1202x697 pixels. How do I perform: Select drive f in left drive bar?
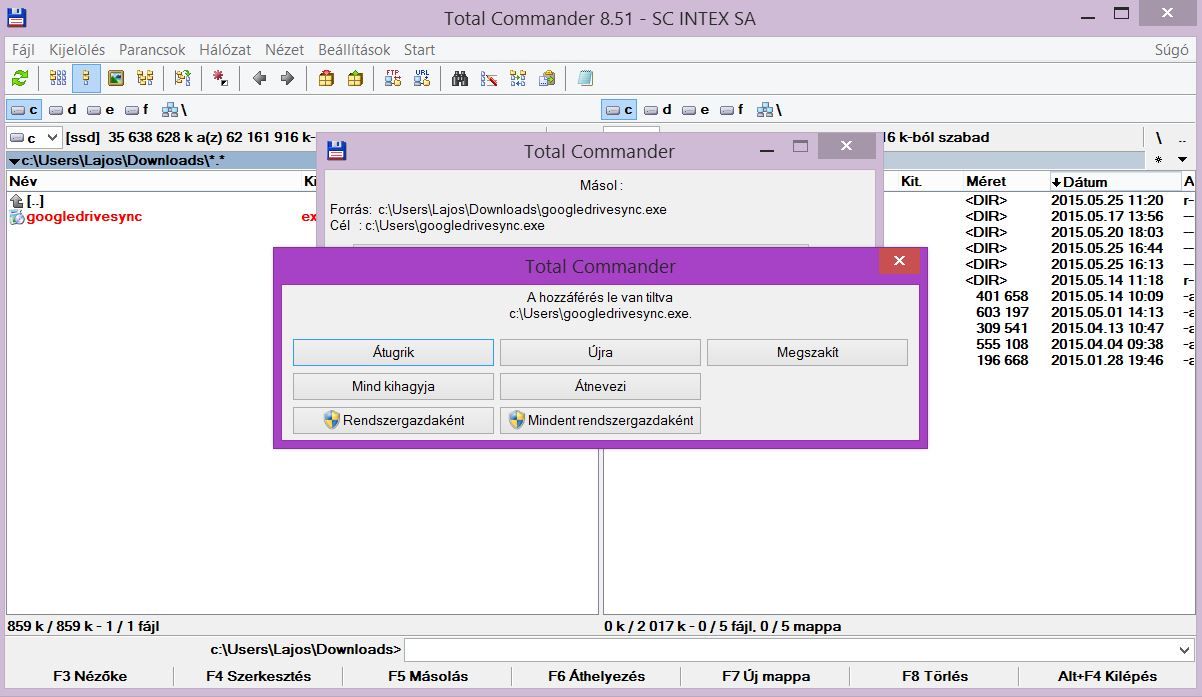coord(138,110)
